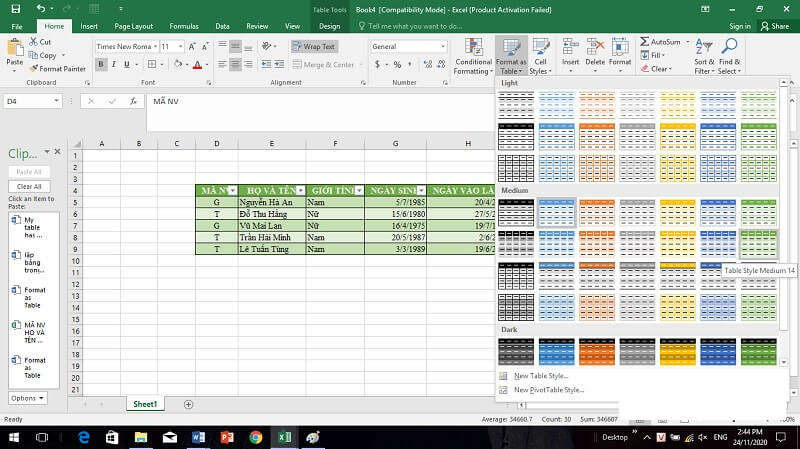The height and width of the screenshot is (449, 800).
Task: Toggle Bold formatting
Action: [101, 65]
